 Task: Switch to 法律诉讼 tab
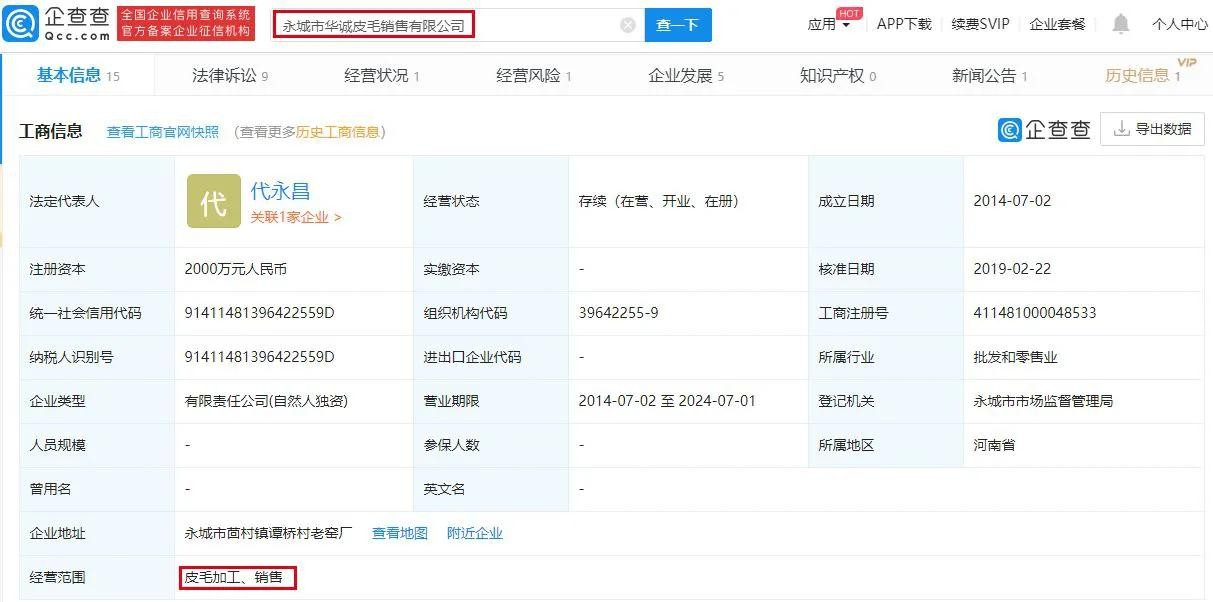click(229, 75)
